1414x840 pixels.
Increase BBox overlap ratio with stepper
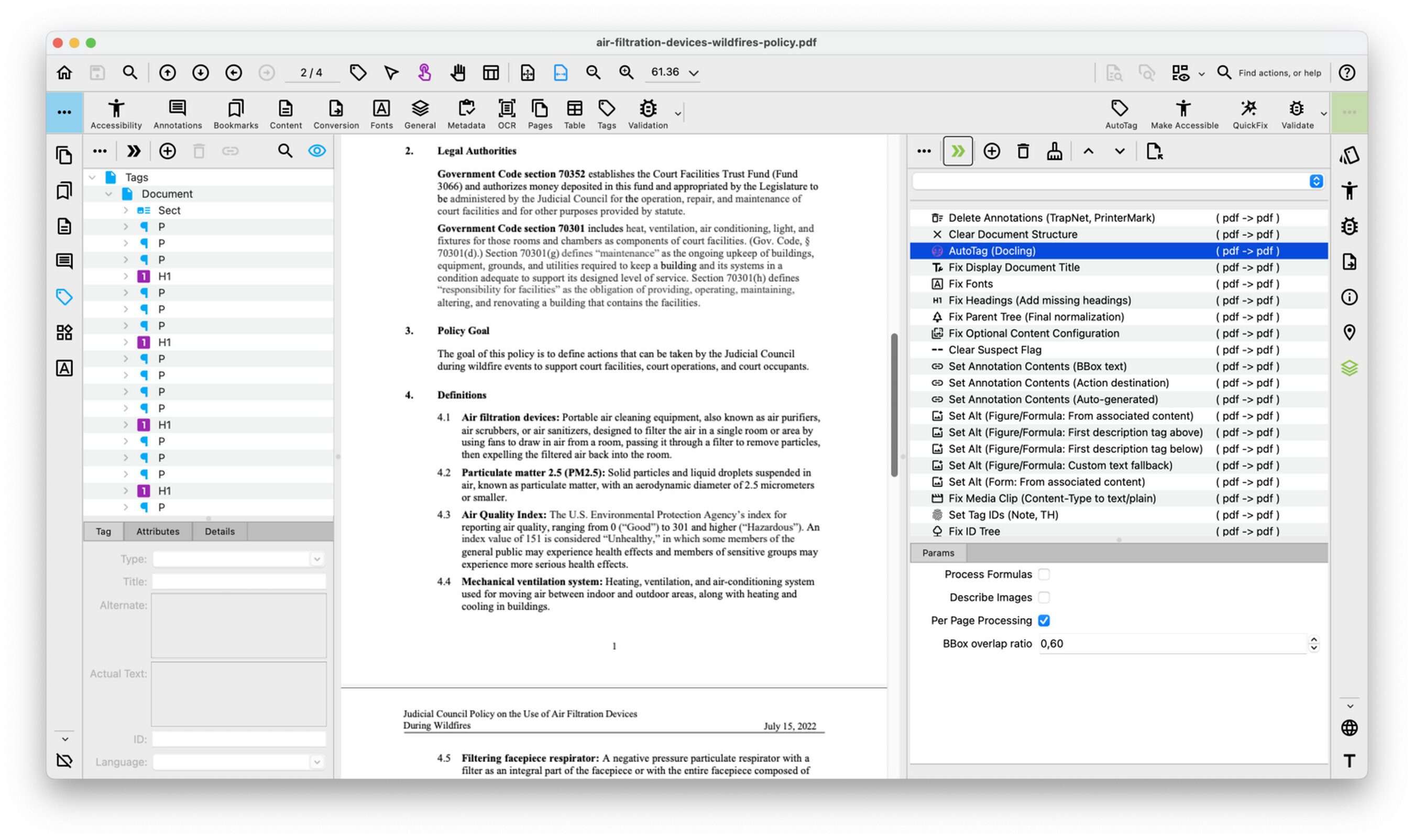coord(1313,639)
